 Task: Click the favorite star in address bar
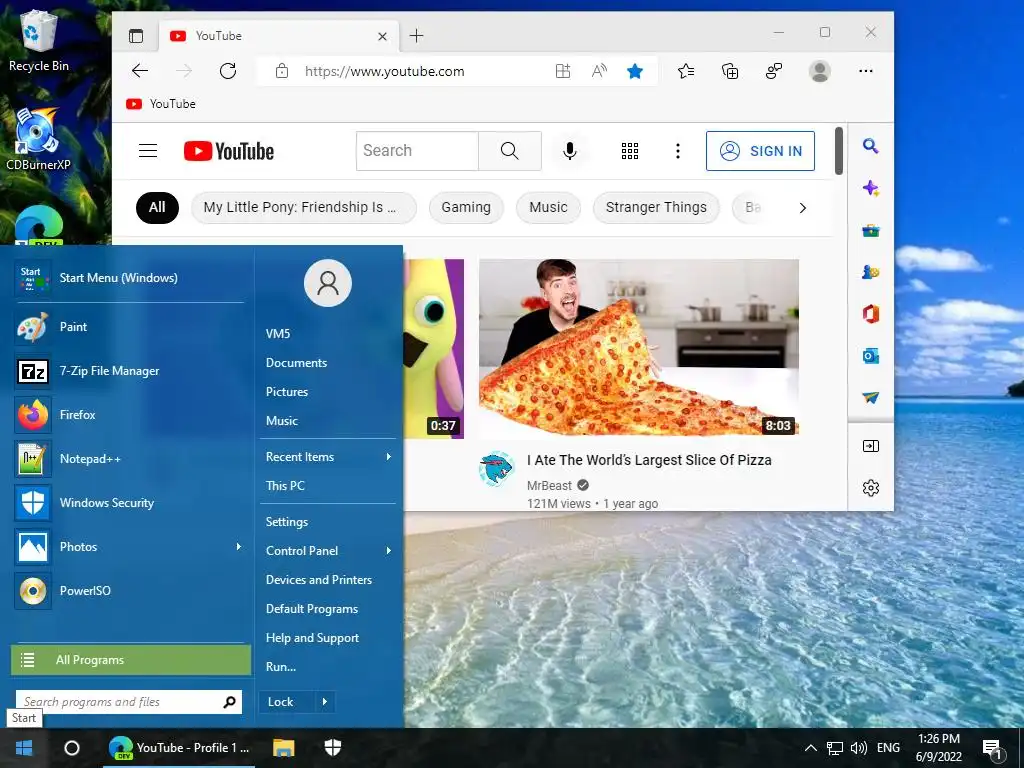tap(635, 71)
